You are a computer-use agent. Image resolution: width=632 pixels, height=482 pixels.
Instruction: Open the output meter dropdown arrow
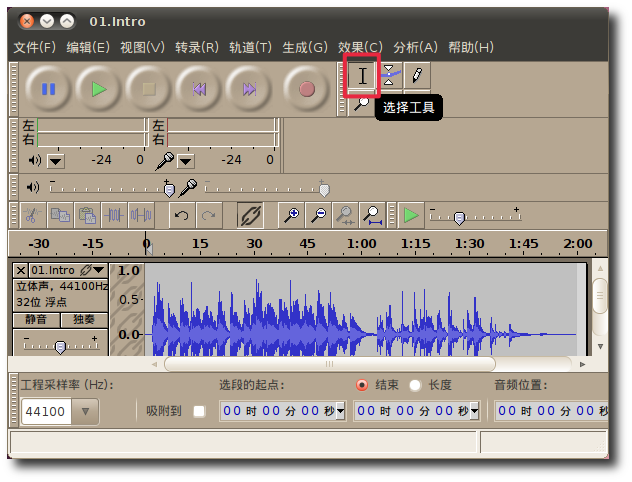coord(56,161)
